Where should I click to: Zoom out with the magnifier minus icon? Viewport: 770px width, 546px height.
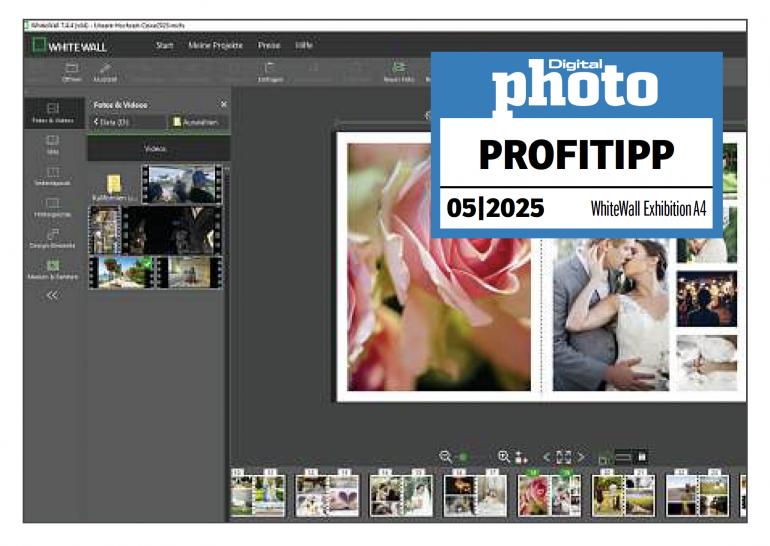[x=445, y=457]
